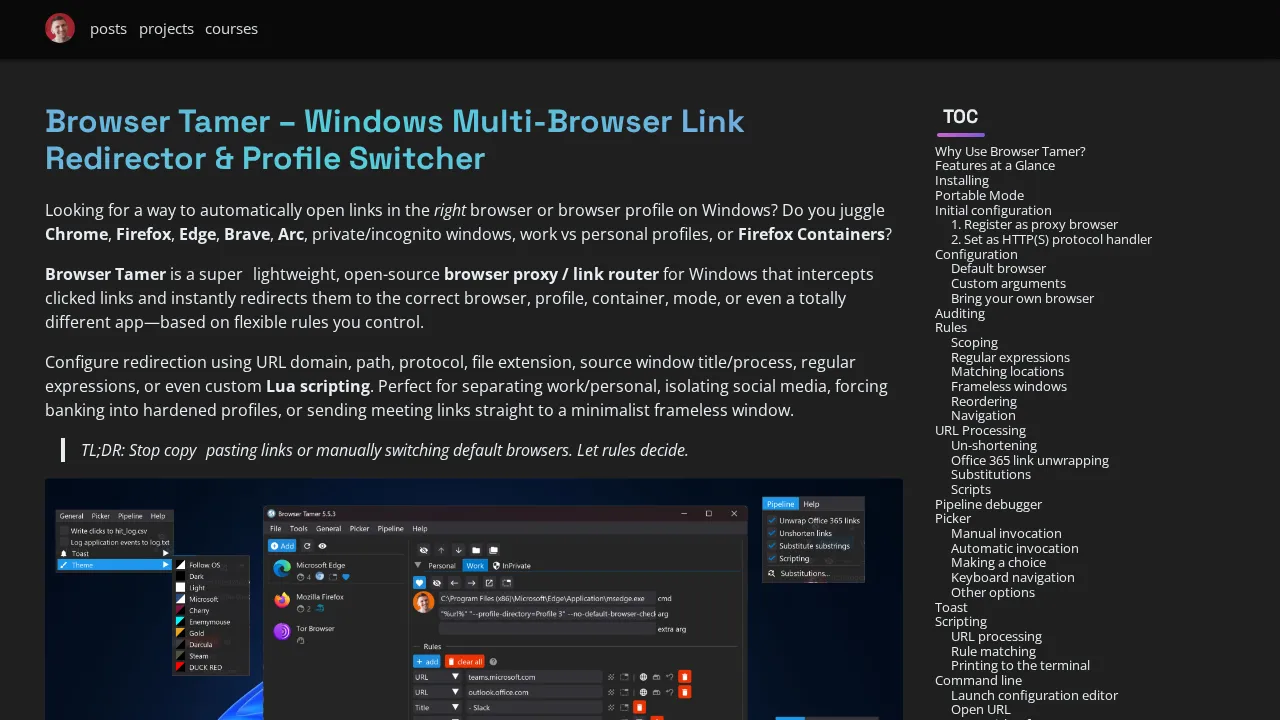Image resolution: width=1280 pixels, height=720 pixels.
Task: Open the posts page
Action: pos(108,29)
